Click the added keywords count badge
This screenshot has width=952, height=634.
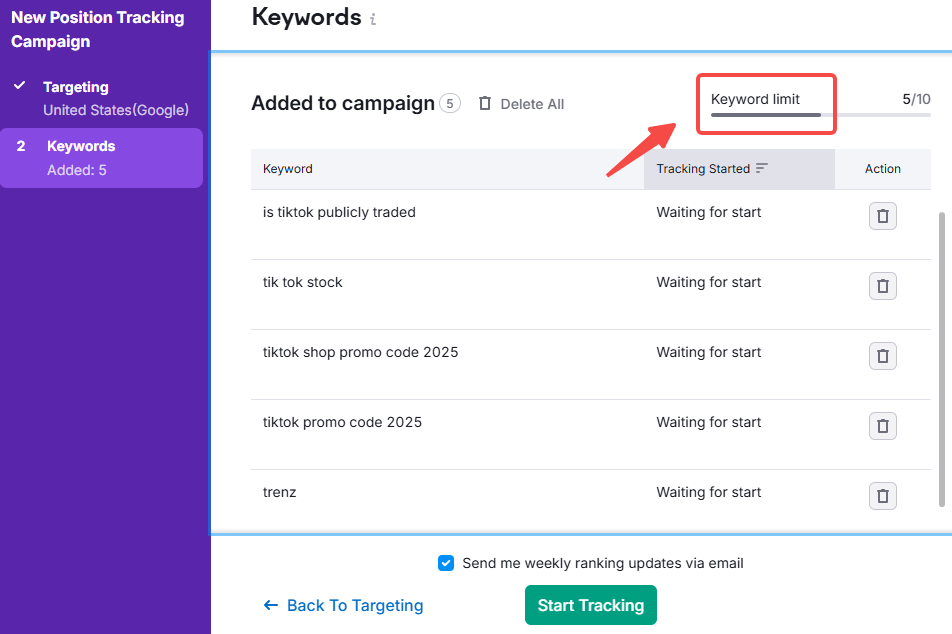coord(450,104)
